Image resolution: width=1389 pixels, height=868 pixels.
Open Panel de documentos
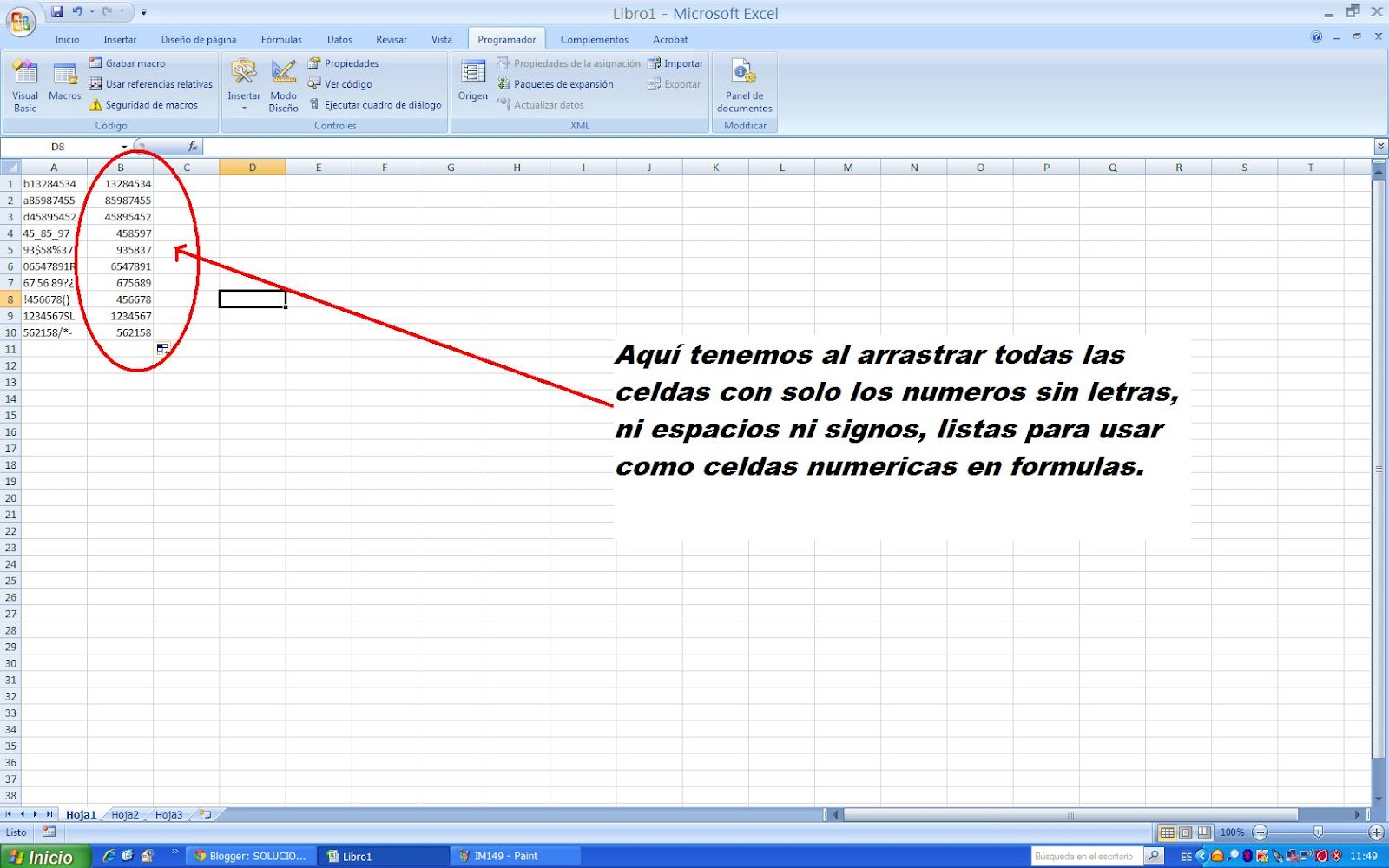[x=744, y=86]
